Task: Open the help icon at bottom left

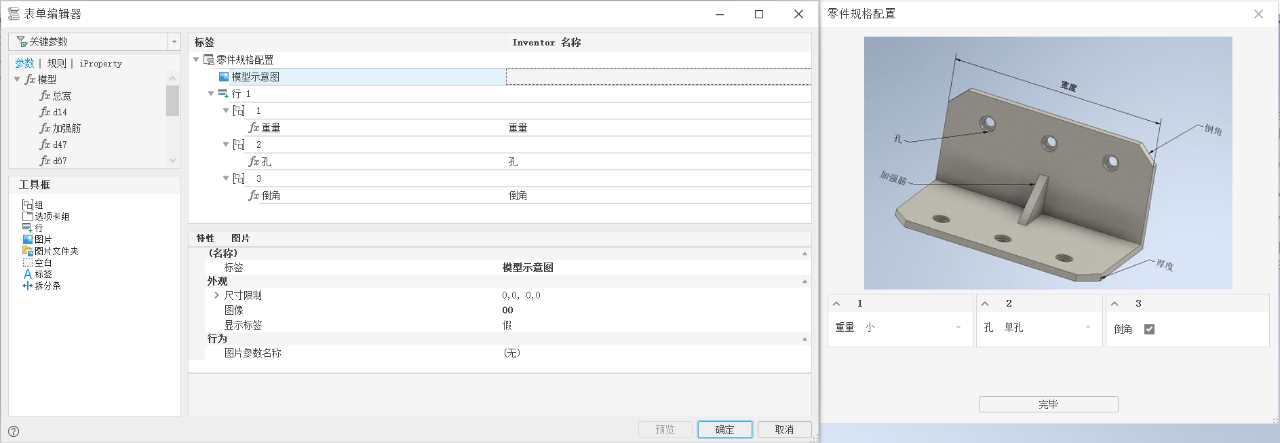Action: point(13,432)
